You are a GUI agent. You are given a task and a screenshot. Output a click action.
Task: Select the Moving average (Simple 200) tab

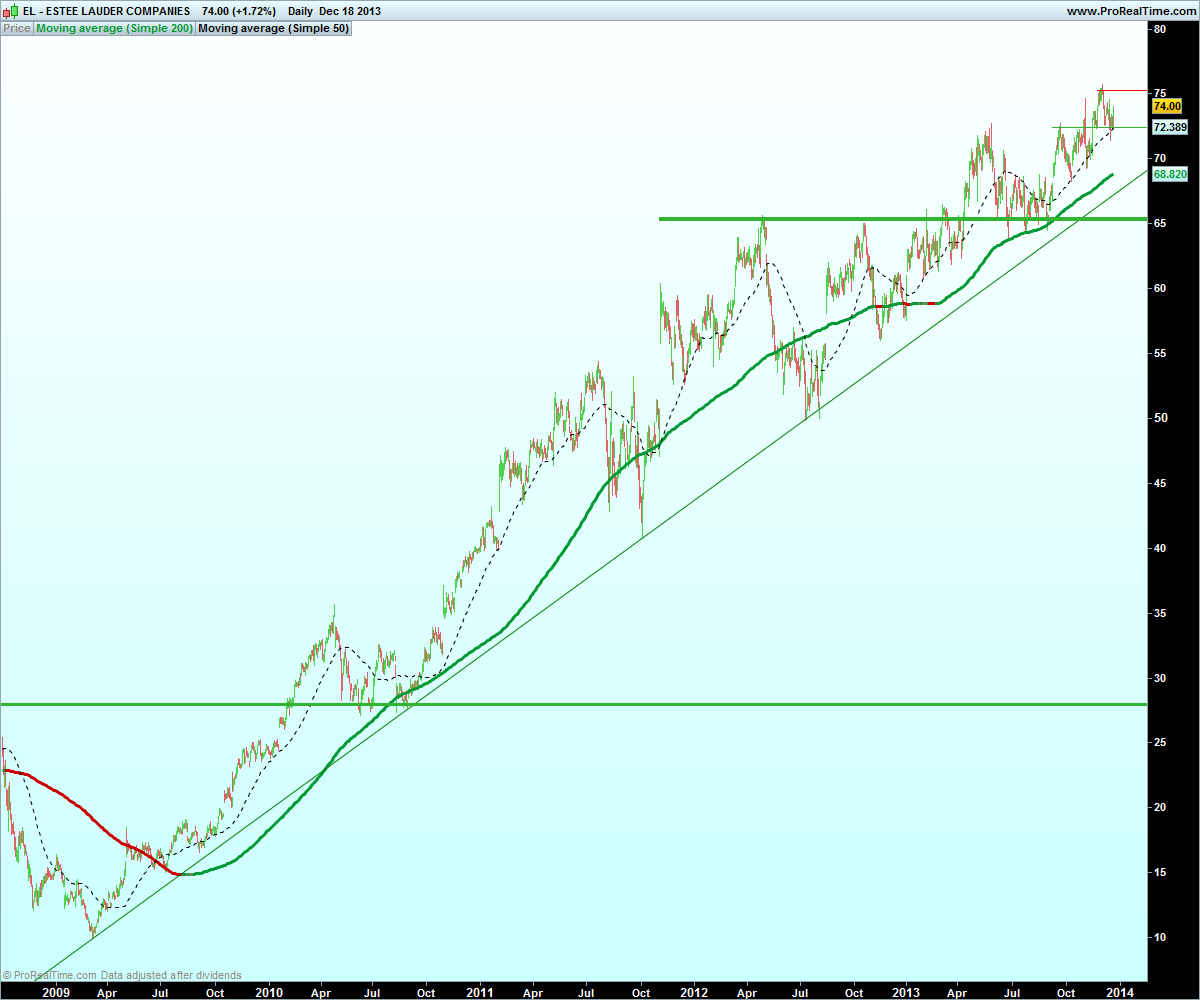(x=114, y=28)
